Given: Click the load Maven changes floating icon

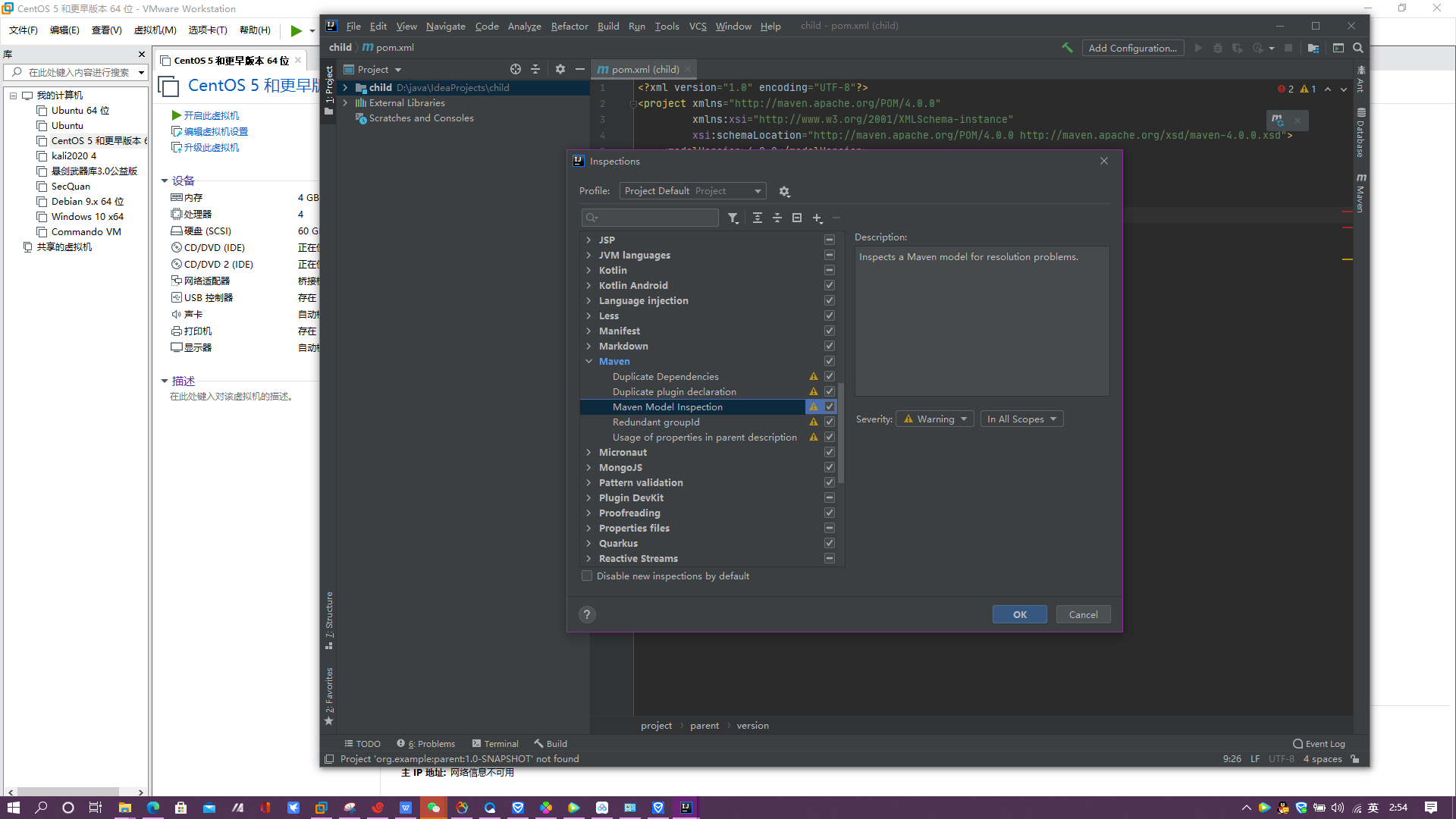Looking at the screenshot, I should [1278, 121].
